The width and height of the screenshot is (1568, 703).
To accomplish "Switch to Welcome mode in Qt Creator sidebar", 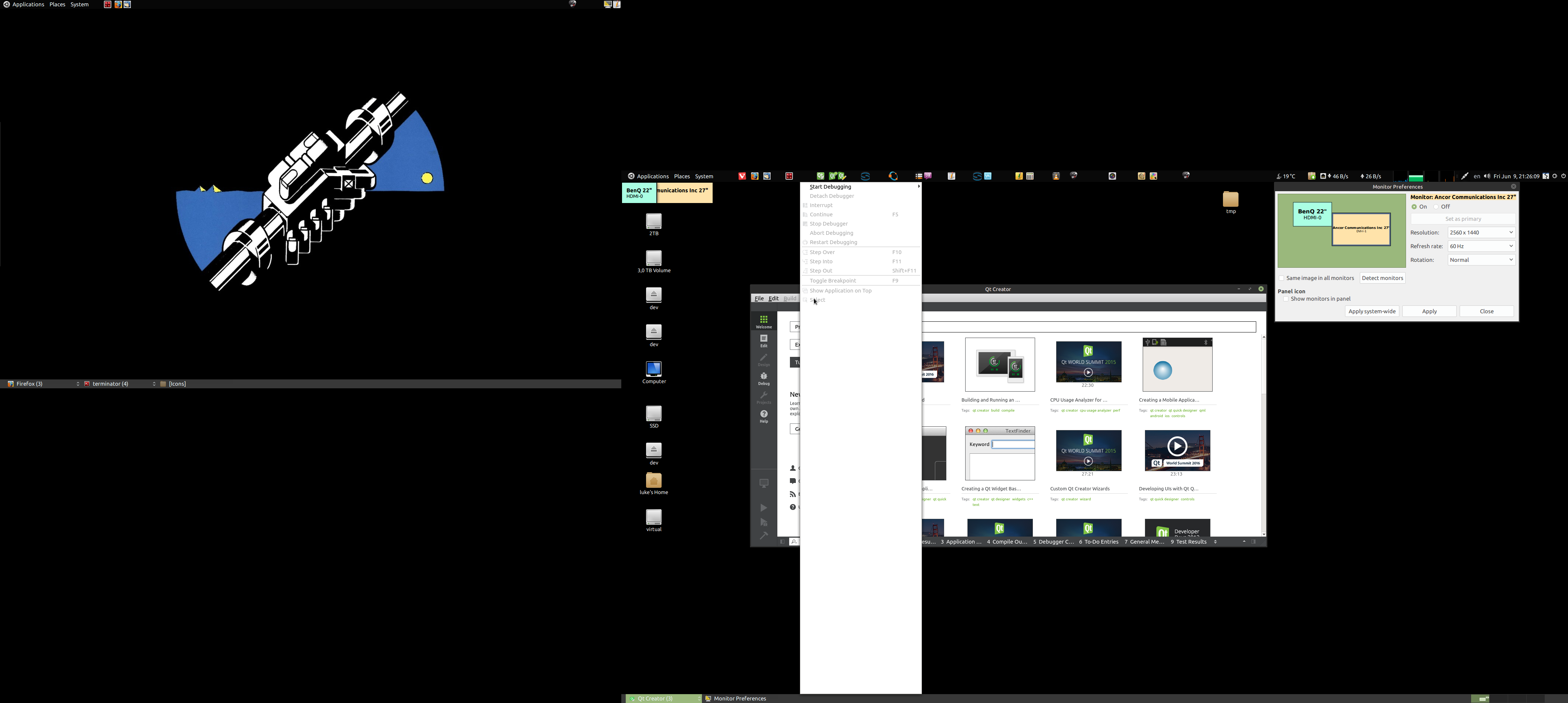I will pyautogui.click(x=763, y=321).
